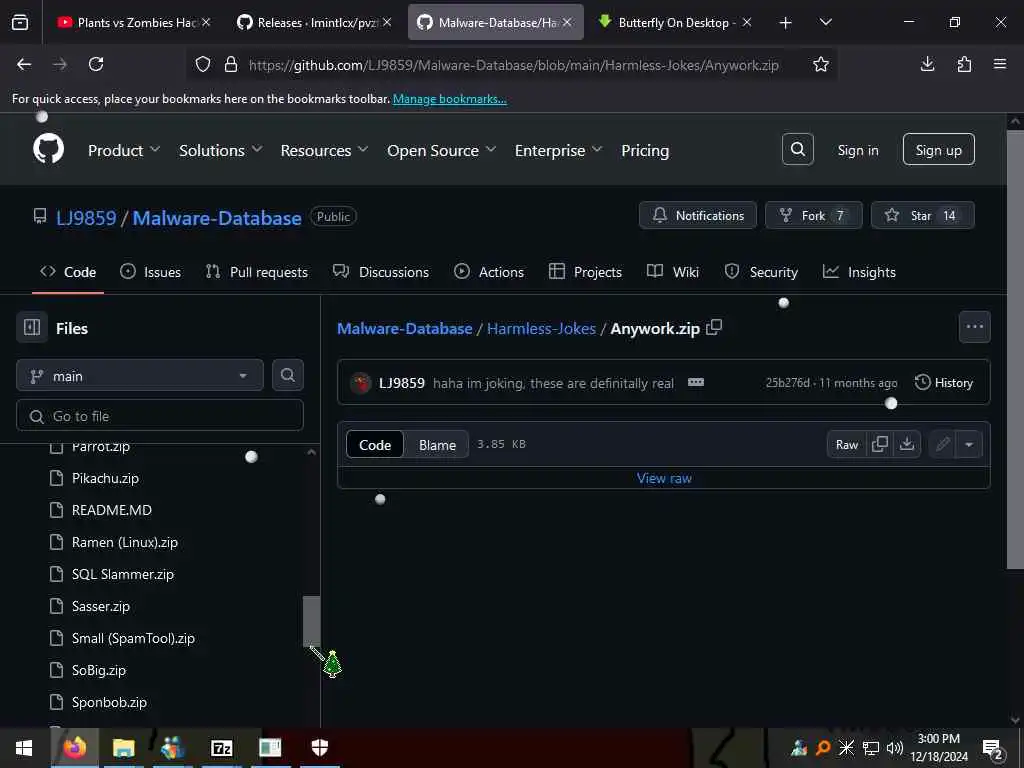1024x768 pixels.
Task: Fork the Malware-Database repository
Action: [x=814, y=216]
